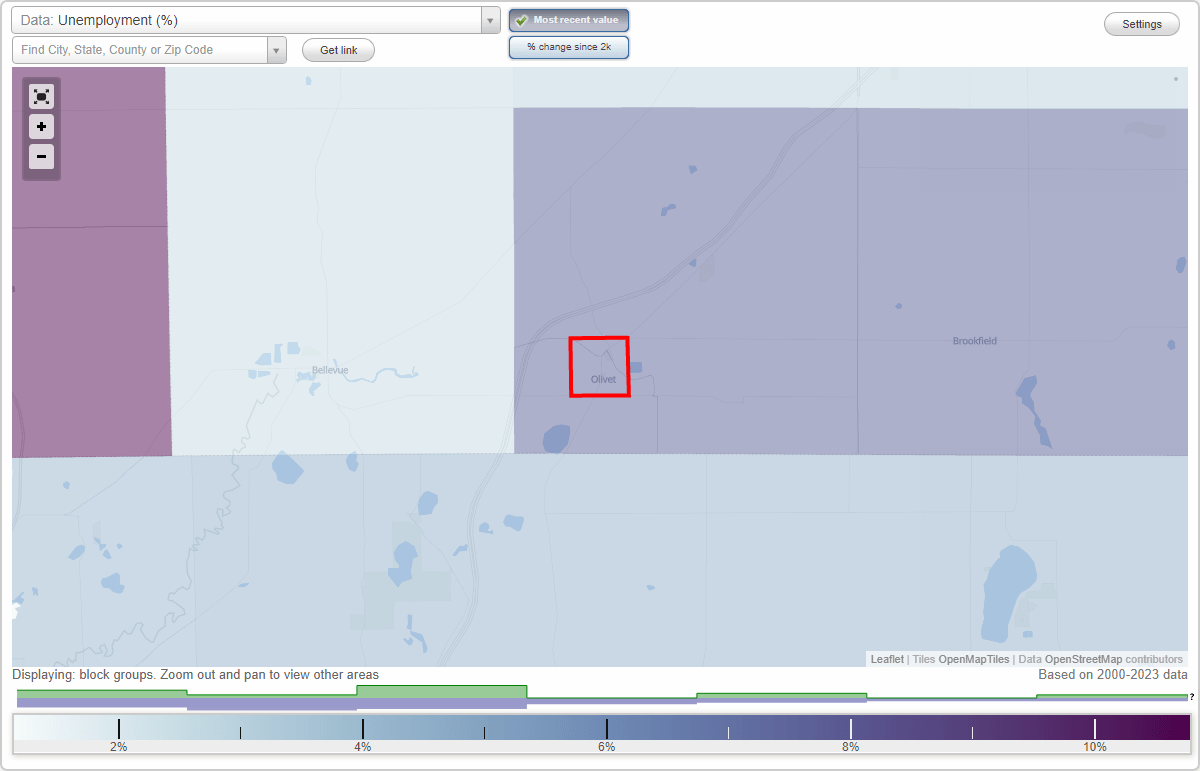This screenshot has height=771, width=1200.
Task: Click the Bellevue town label on map
Action: tap(330, 370)
